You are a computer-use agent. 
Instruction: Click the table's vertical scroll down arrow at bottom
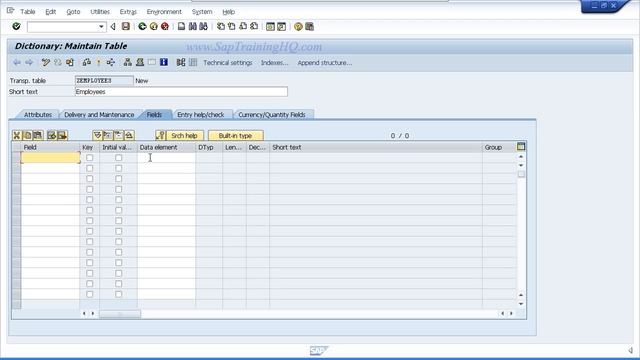(x=521, y=304)
